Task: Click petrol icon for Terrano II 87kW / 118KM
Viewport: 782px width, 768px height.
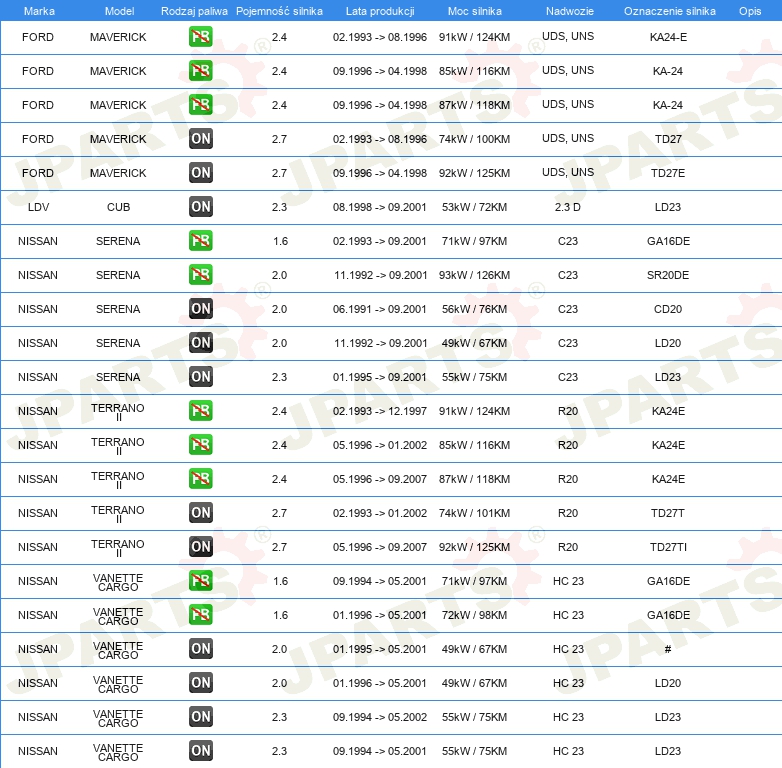Action: [x=200, y=479]
